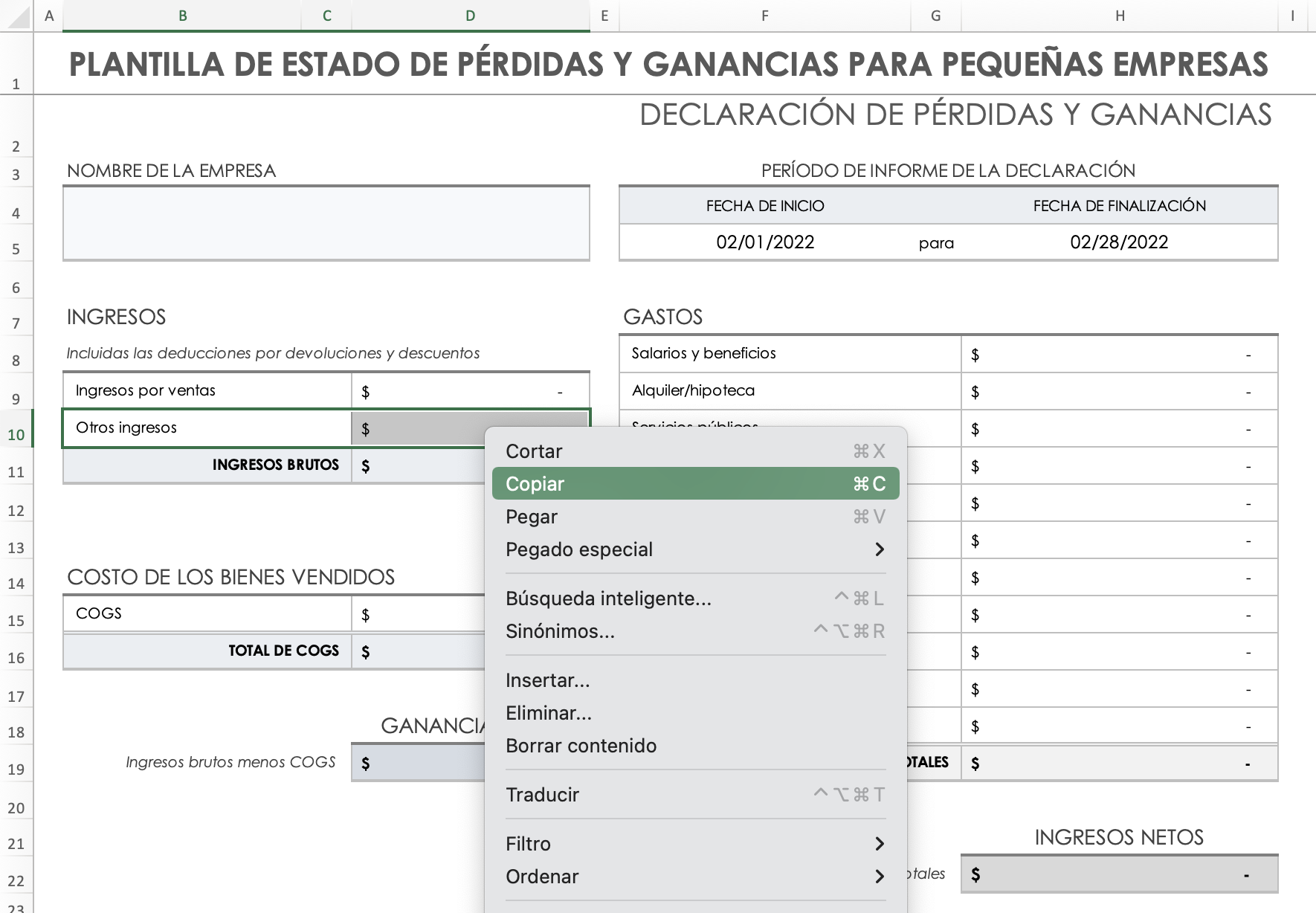The image size is (1316, 913).
Task: Click the company name input box
Action: [x=326, y=223]
